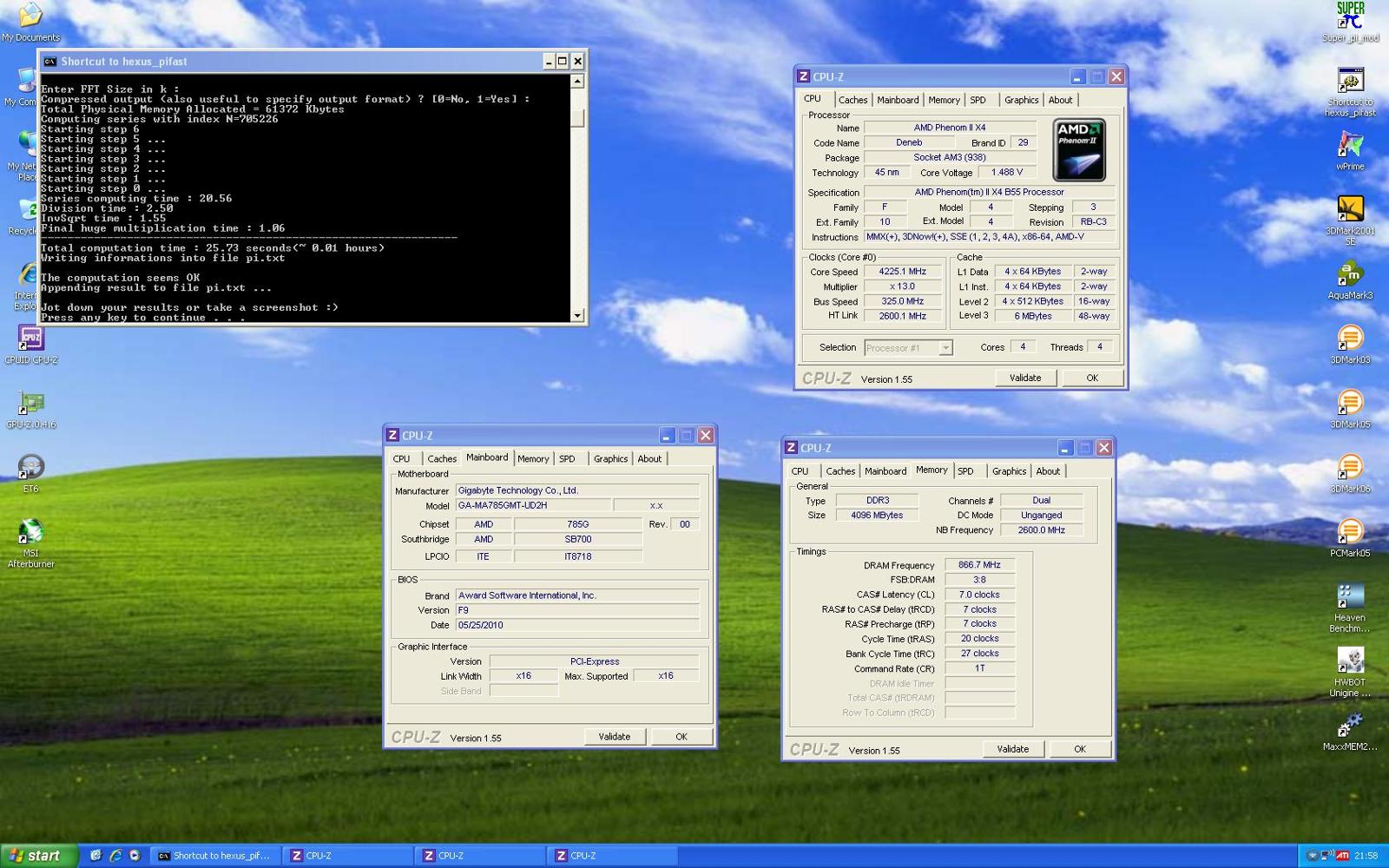Image resolution: width=1389 pixels, height=868 pixels.
Task: Click Validate in the Mainboard window
Action: tap(614, 736)
